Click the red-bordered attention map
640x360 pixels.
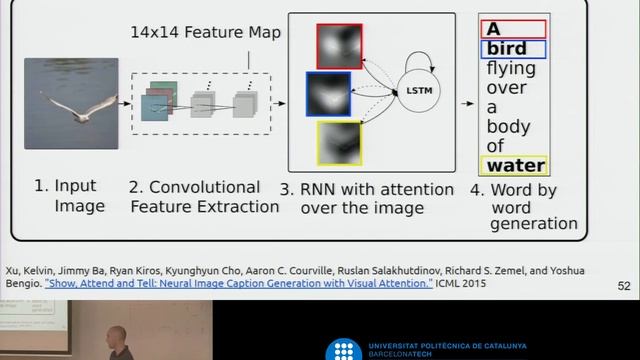339,46
